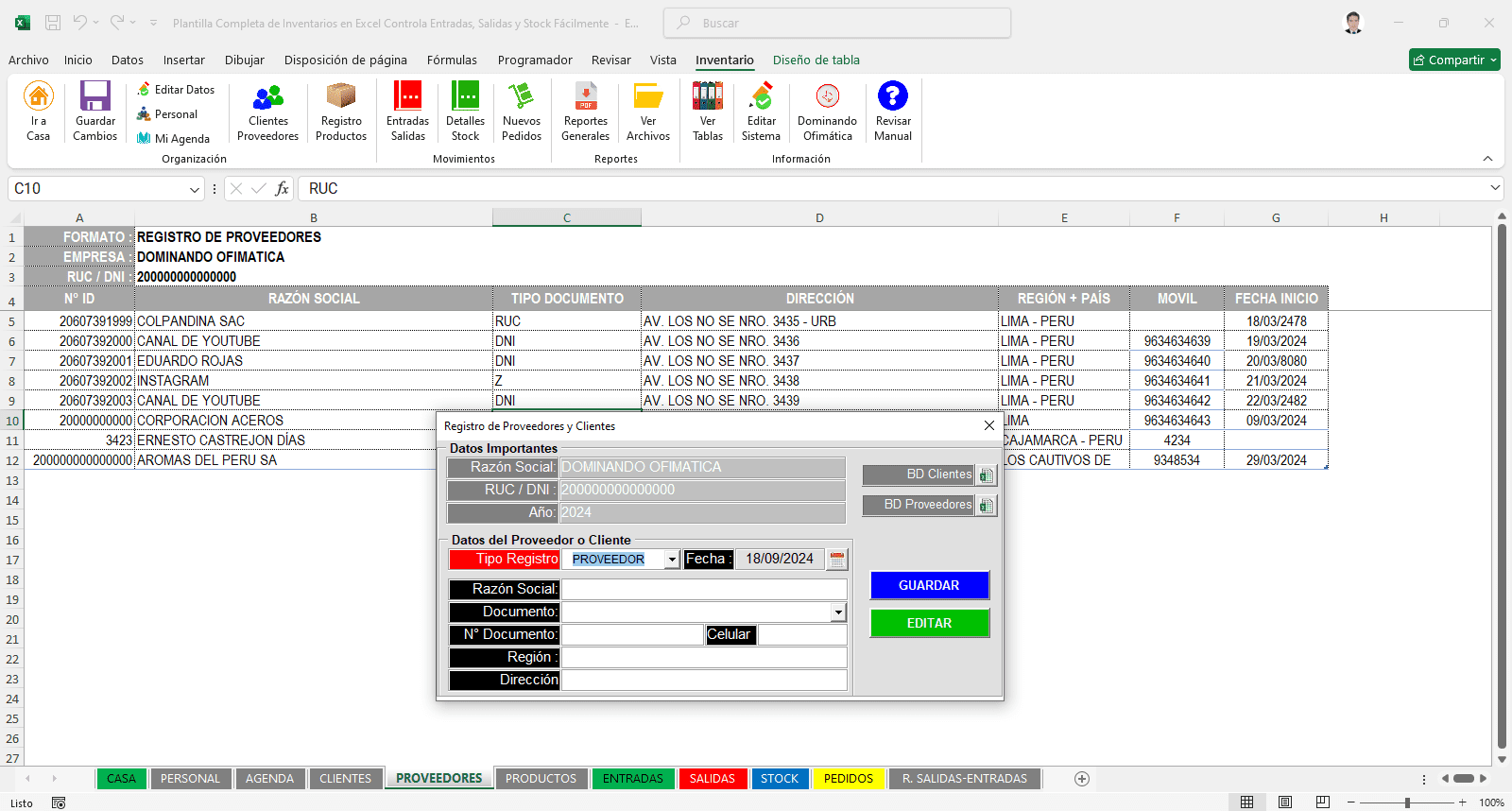Image resolution: width=1512 pixels, height=811 pixels.
Task: Click the horizontal scrollbar thumb
Action: tap(1464, 779)
